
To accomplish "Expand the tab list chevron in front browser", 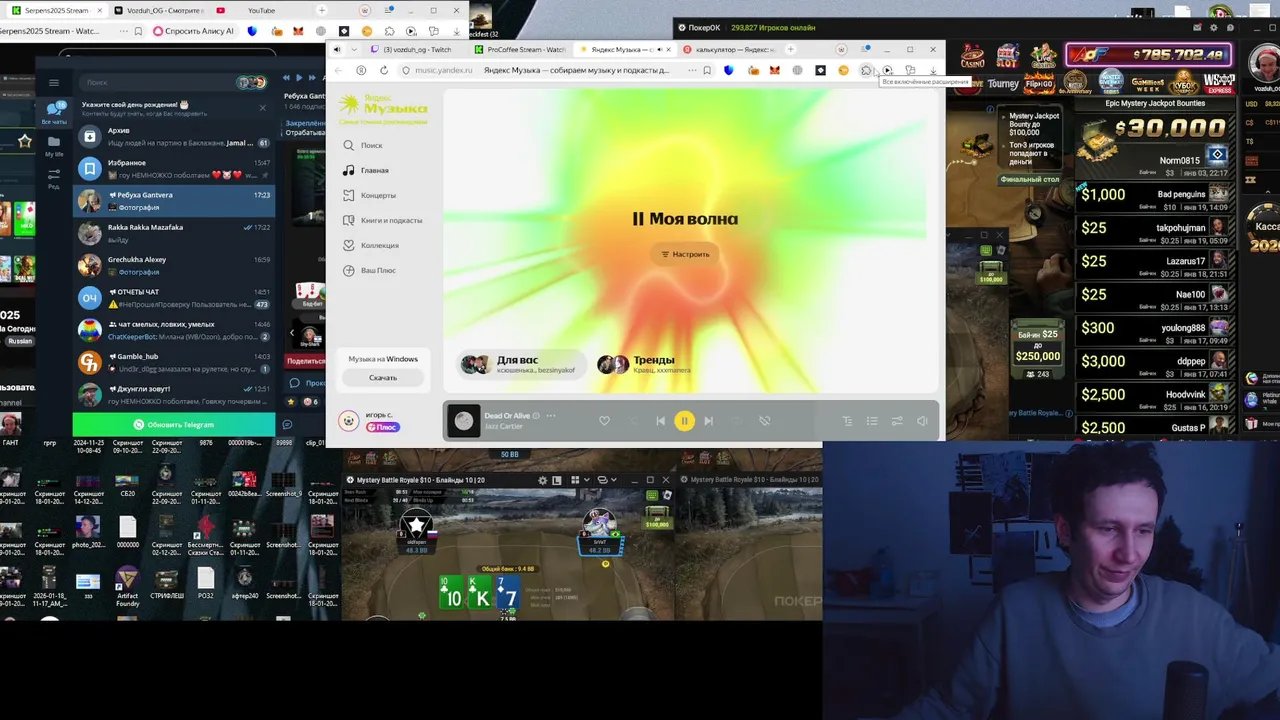I will tap(352, 49).
